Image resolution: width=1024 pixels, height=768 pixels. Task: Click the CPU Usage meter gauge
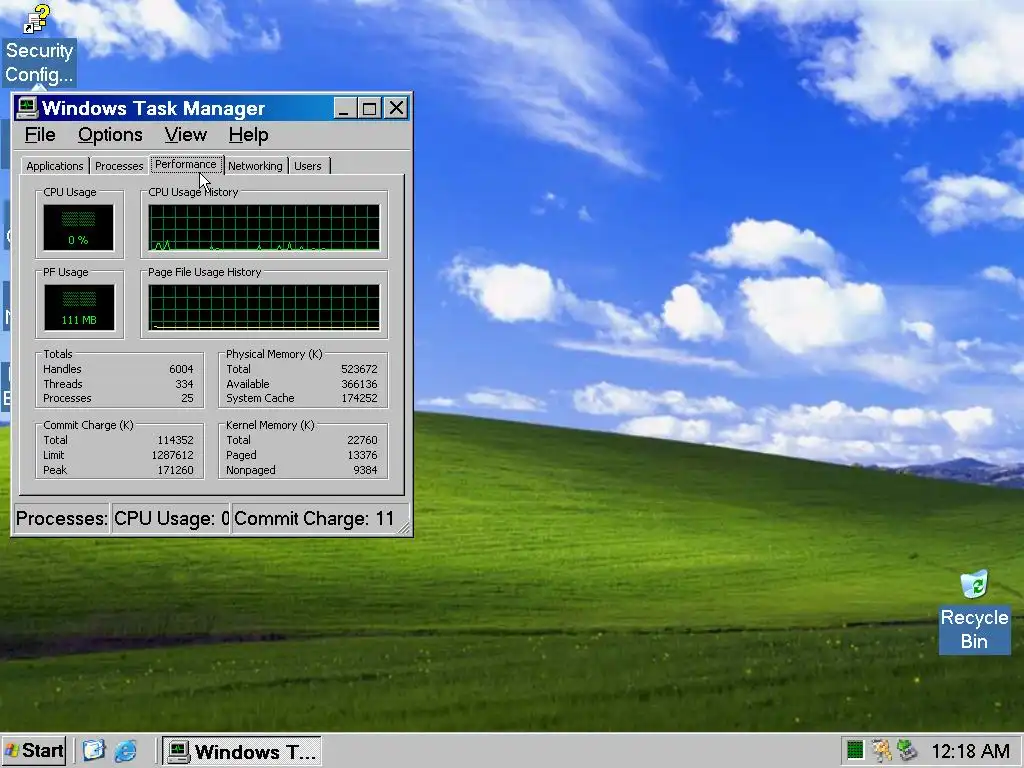coord(78,227)
